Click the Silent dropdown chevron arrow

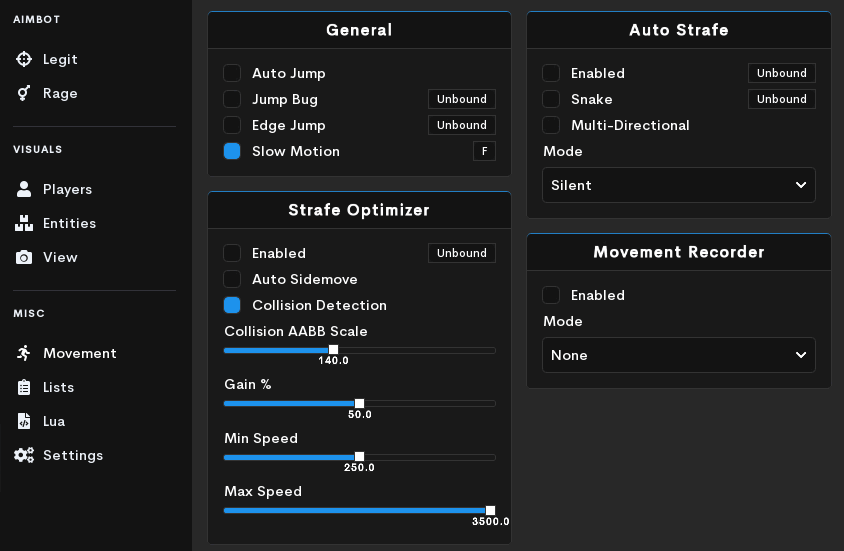[800, 185]
